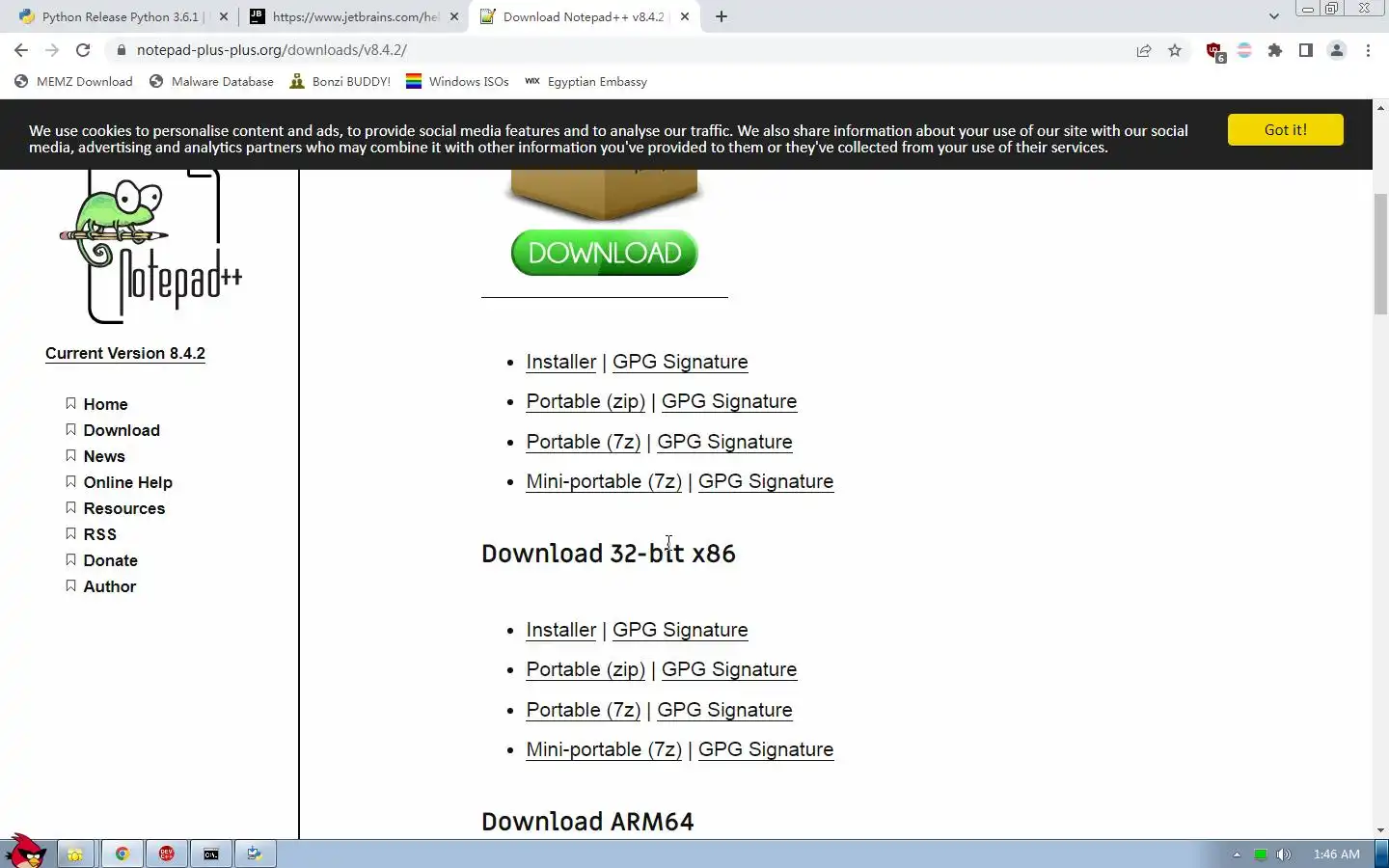Open Chrome side panel icon
This screenshot has width=1389, height=868.
(1306, 50)
